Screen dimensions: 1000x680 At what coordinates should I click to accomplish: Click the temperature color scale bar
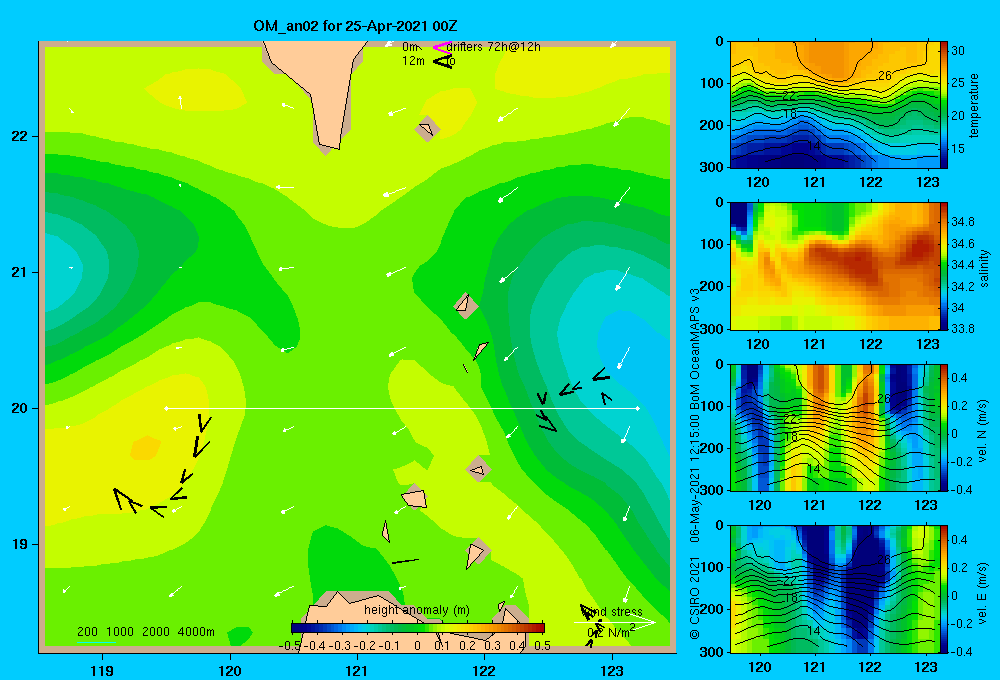[943, 105]
